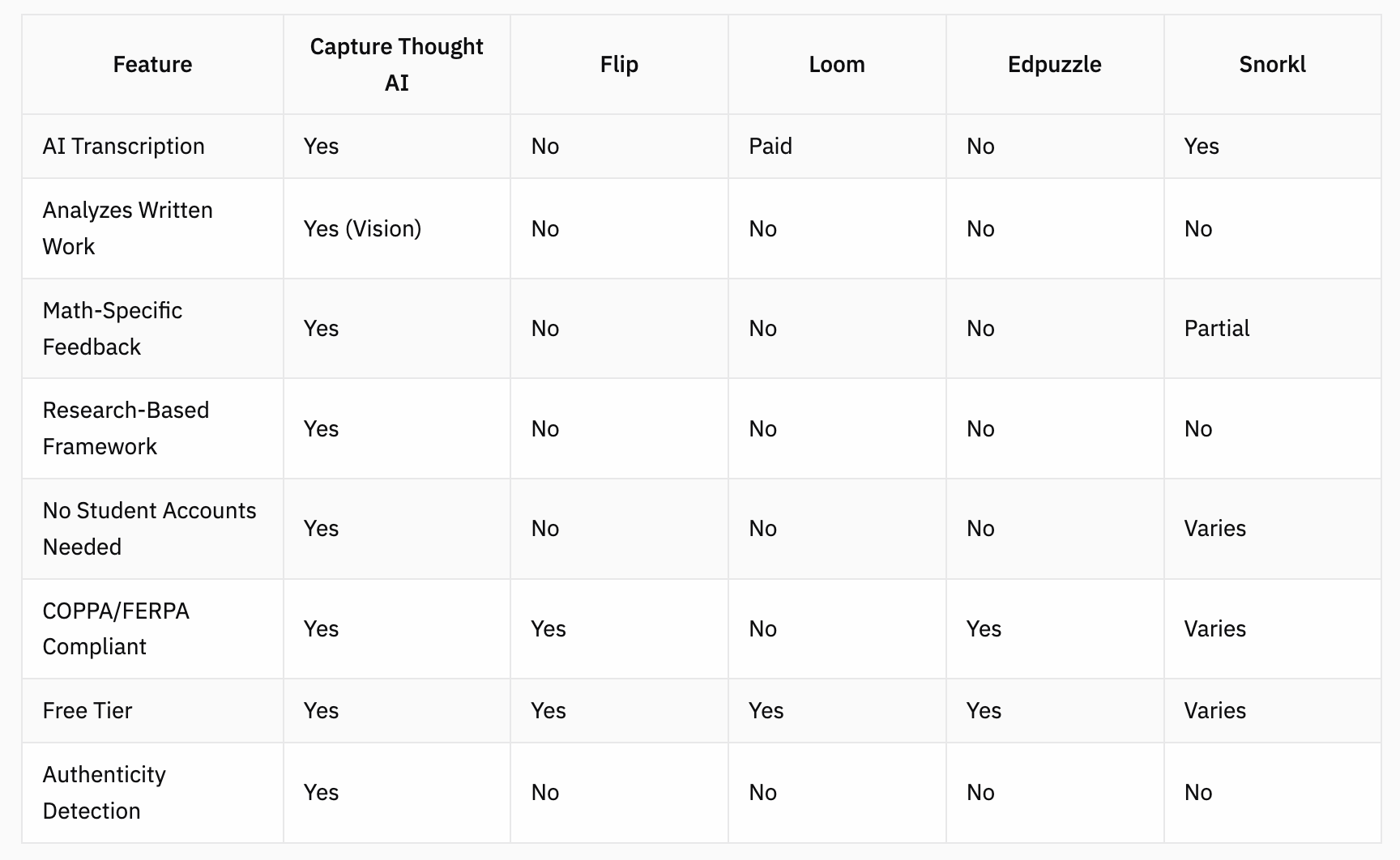This screenshot has height=860, width=1400.
Task: Click the Free Tier row label
Action: (87, 711)
